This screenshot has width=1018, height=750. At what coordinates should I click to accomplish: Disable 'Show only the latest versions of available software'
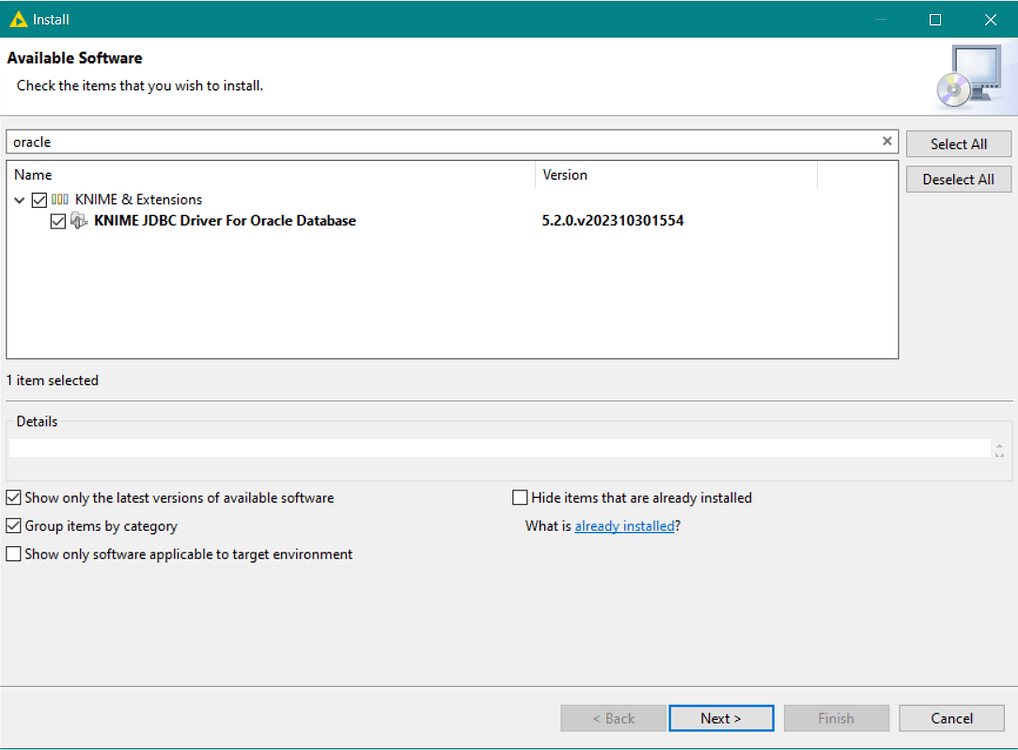click(x=13, y=497)
